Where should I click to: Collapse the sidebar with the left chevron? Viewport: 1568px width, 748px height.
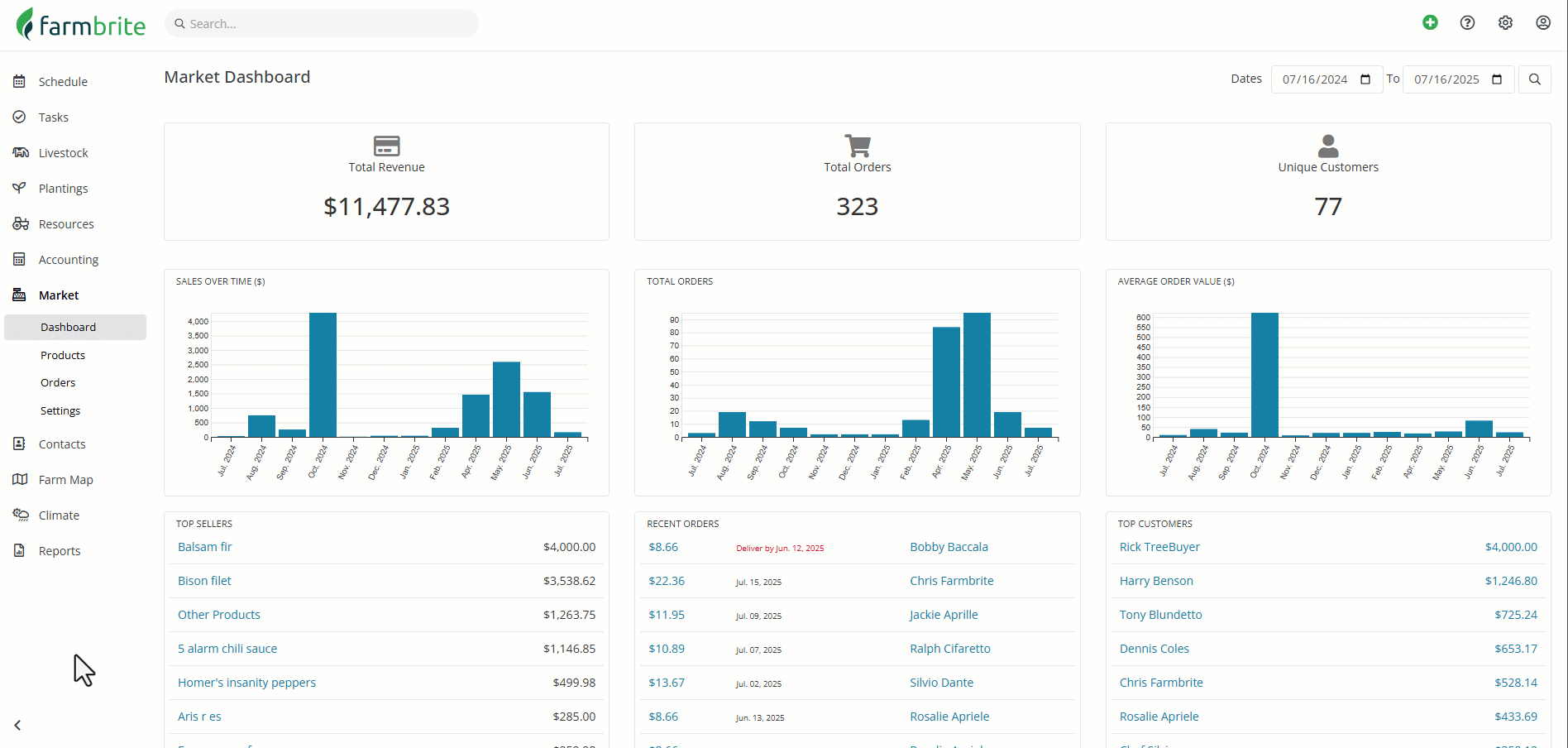17,725
